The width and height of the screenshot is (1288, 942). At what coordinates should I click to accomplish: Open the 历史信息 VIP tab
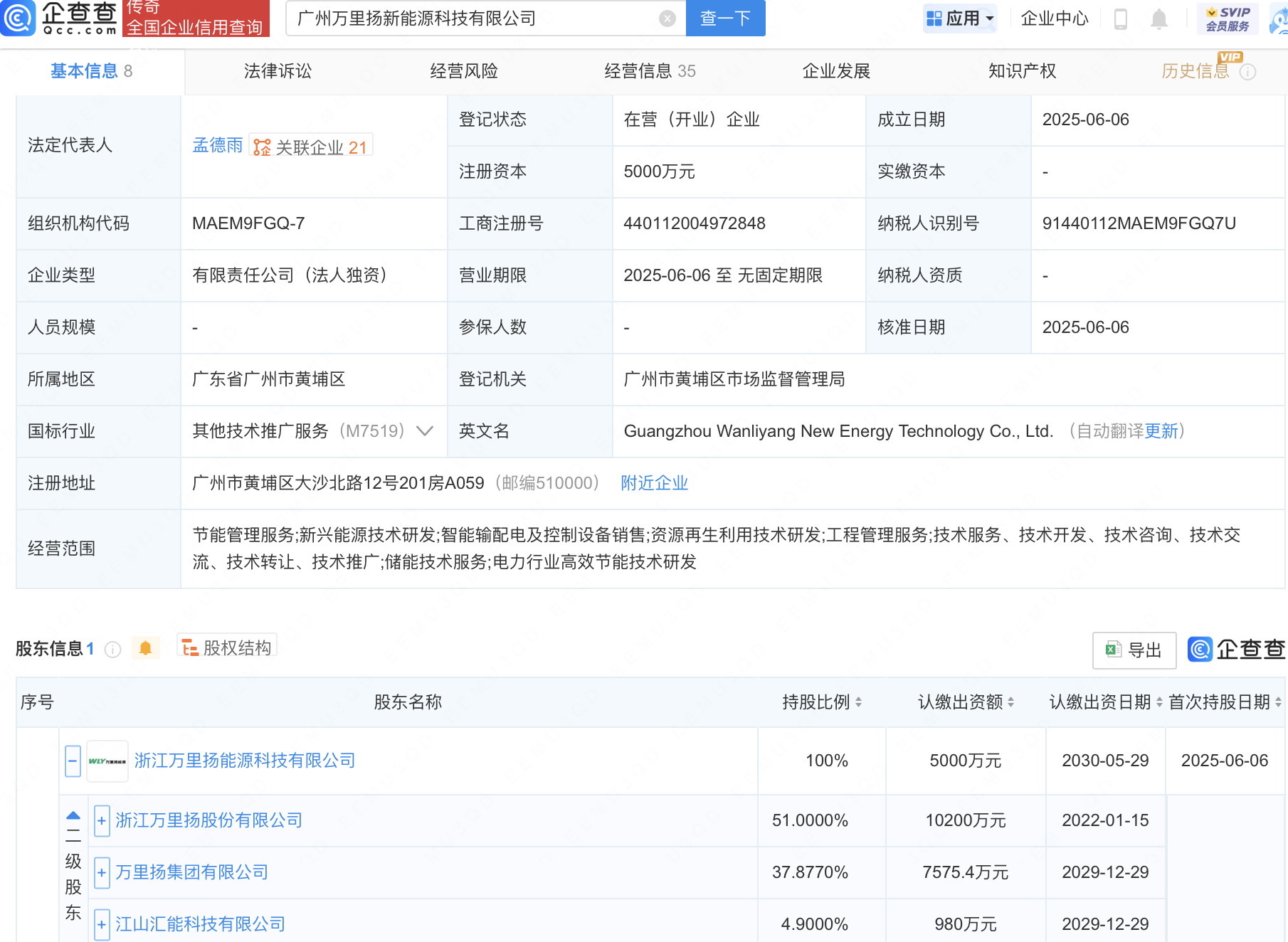1195,70
